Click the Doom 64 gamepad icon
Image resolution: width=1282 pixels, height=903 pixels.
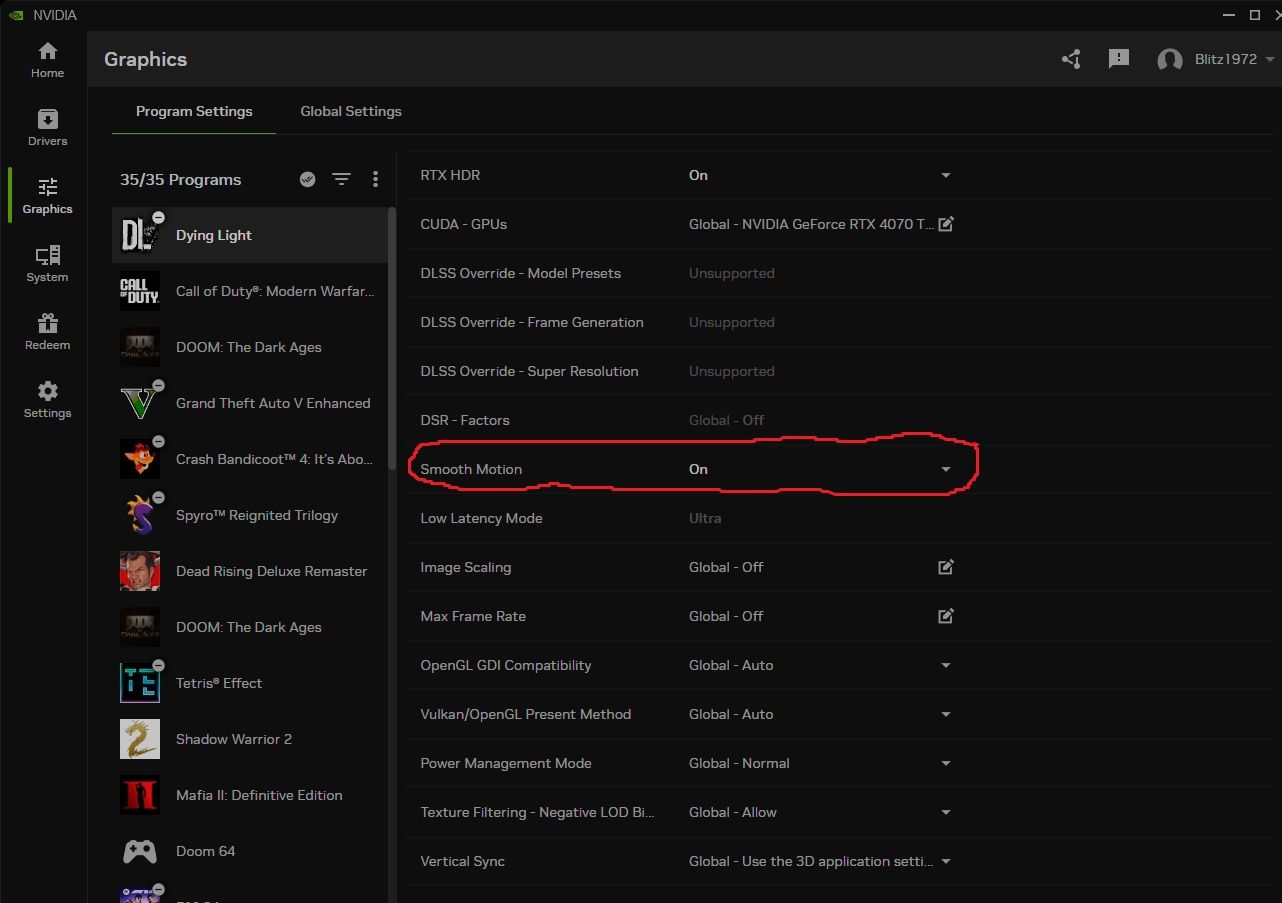(x=140, y=851)
